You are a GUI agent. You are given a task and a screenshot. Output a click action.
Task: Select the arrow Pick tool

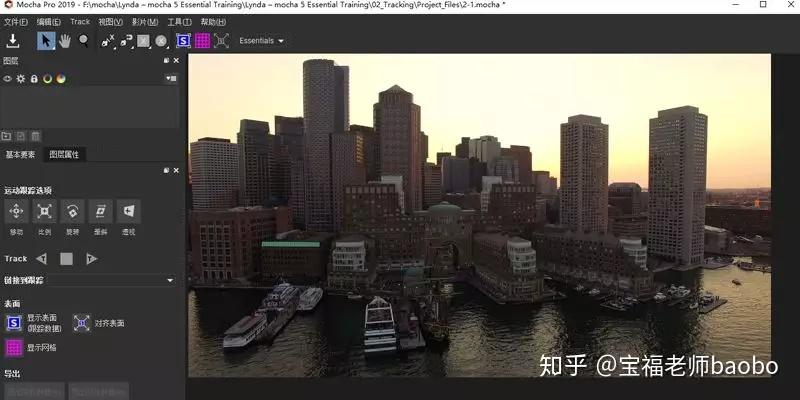[46, 41]
